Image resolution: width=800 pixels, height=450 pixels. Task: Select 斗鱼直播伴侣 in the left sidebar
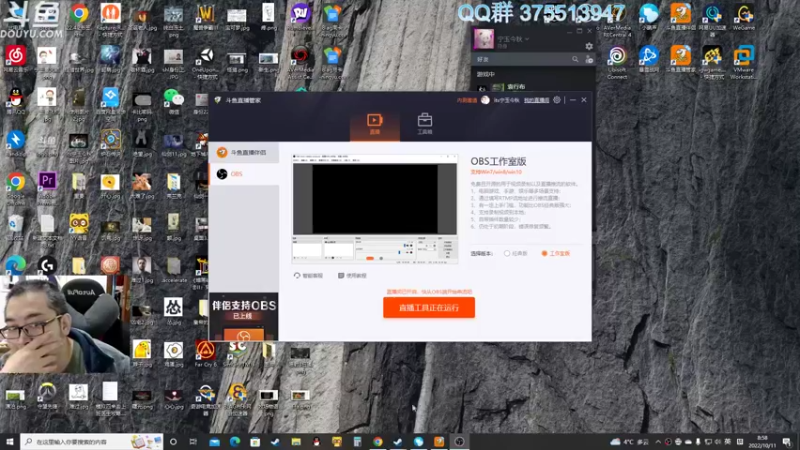coord(244,153)
